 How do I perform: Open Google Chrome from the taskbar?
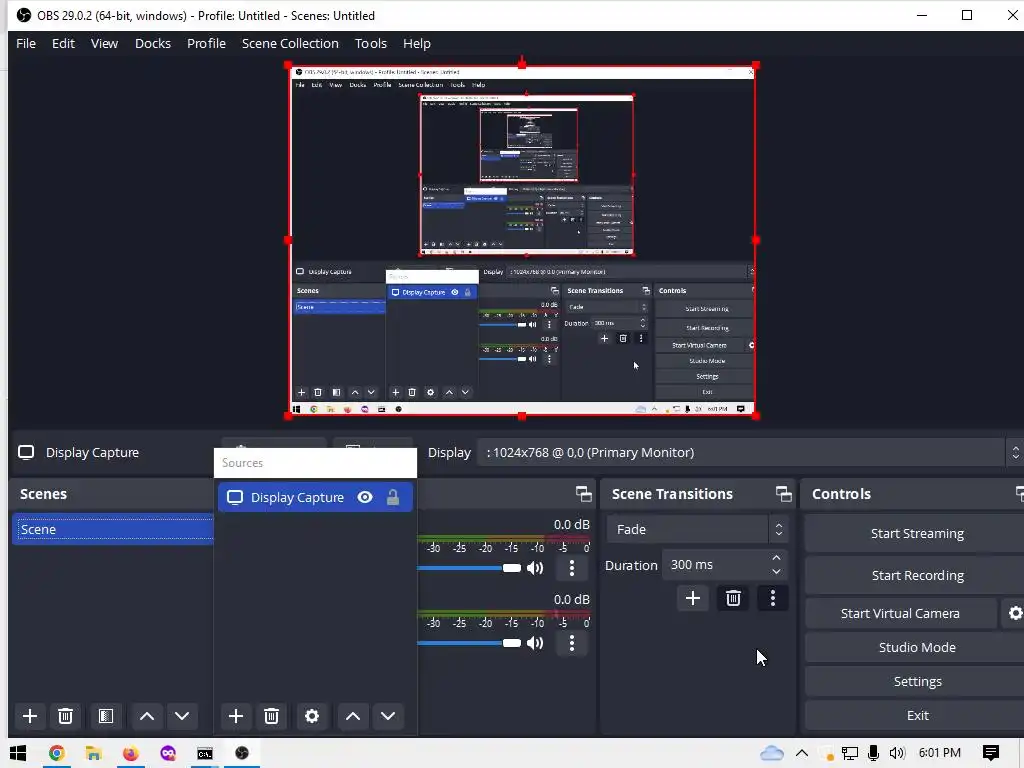point(57,753)
